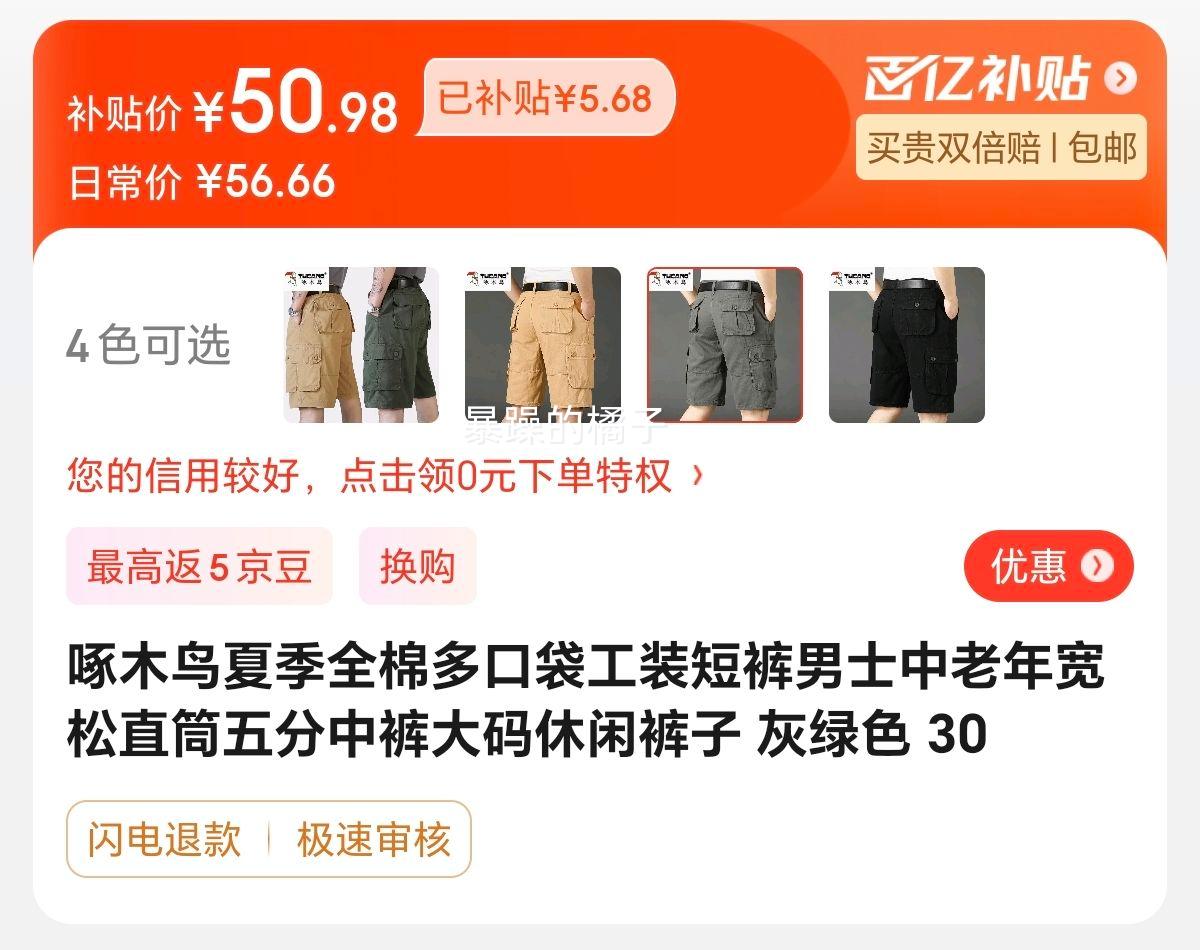Tap the 4色可选 color count label
The width and height of the screenshot is (1200, 950).
click(x=149, y=346)
